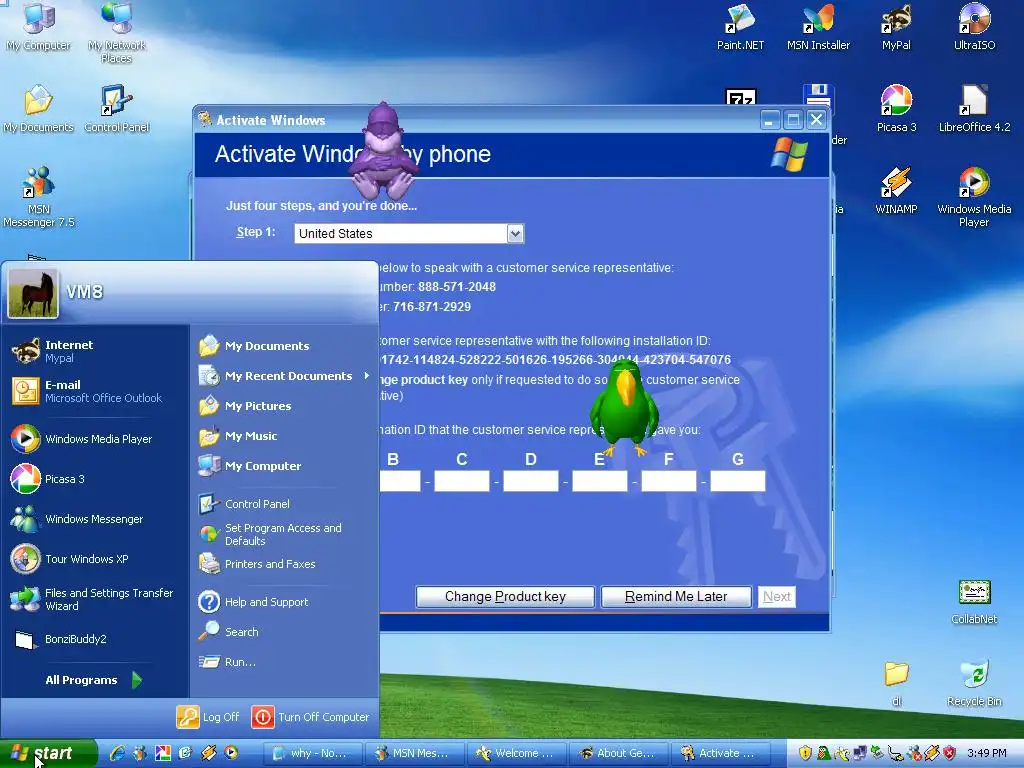Open Search from Start menu
This screenshot has height=768, width=1024.
click(x=285, y=632)
